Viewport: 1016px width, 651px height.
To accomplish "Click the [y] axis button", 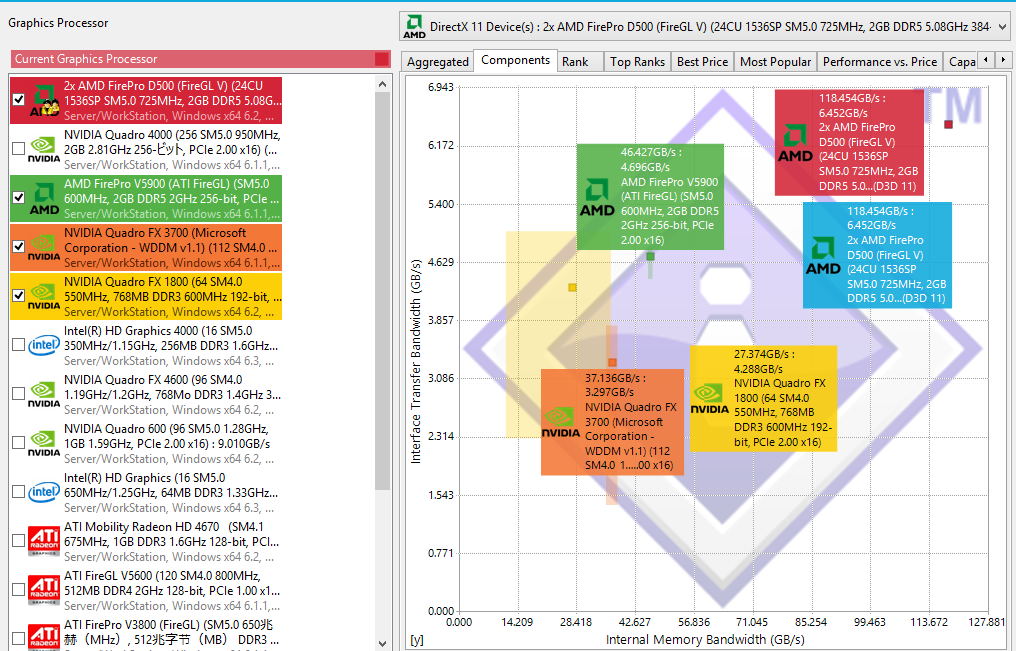I will 417,640.
